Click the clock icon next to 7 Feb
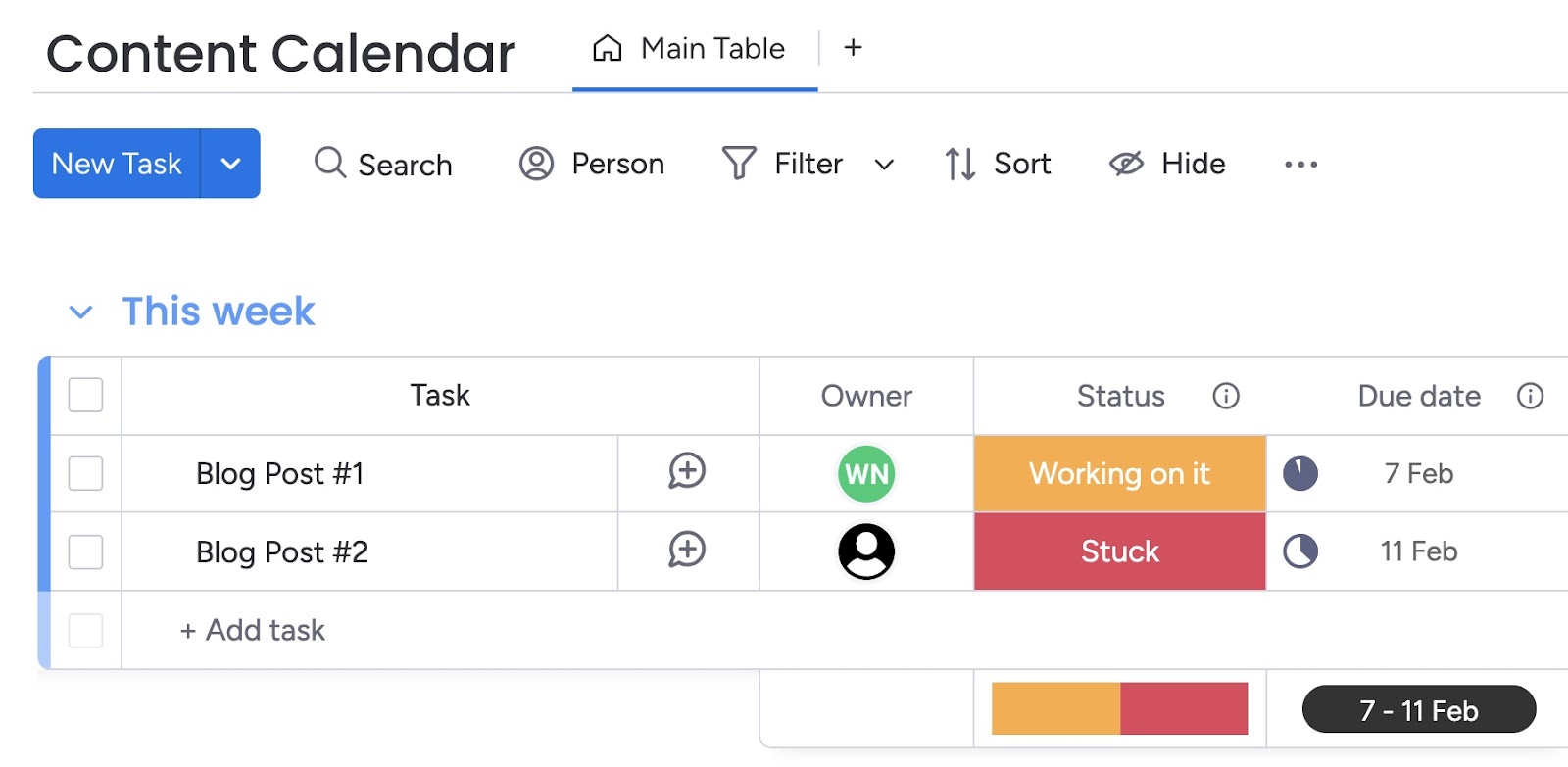The height and width of the screenshot is (767, 1568). (1299, 473)
